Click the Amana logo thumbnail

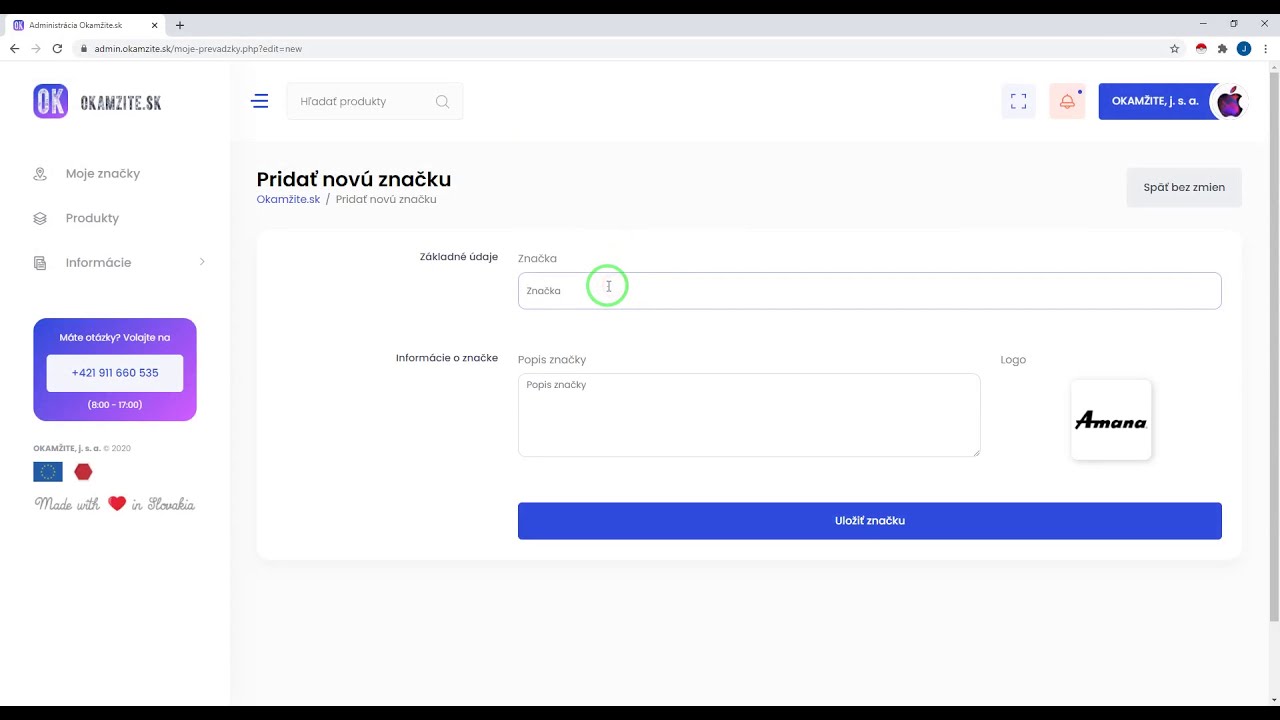[1111, 420]
